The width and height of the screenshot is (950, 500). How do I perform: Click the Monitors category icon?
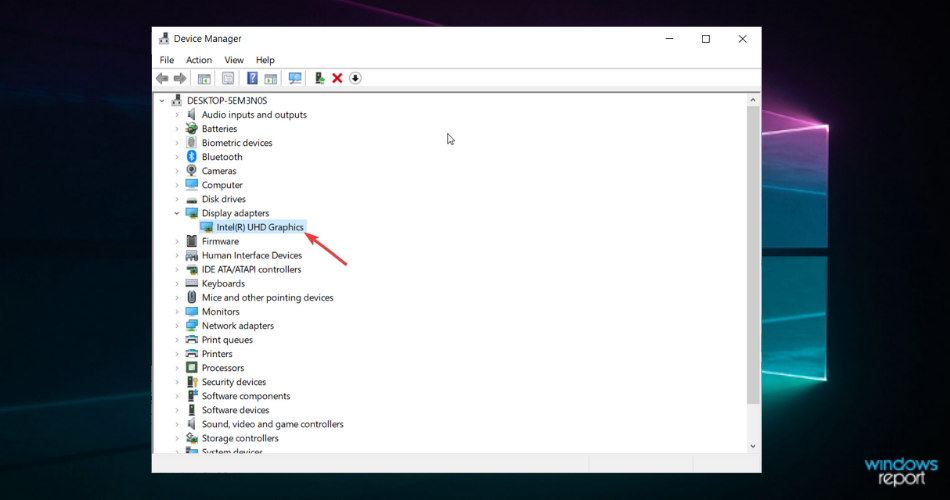click(x=191, y=312)
